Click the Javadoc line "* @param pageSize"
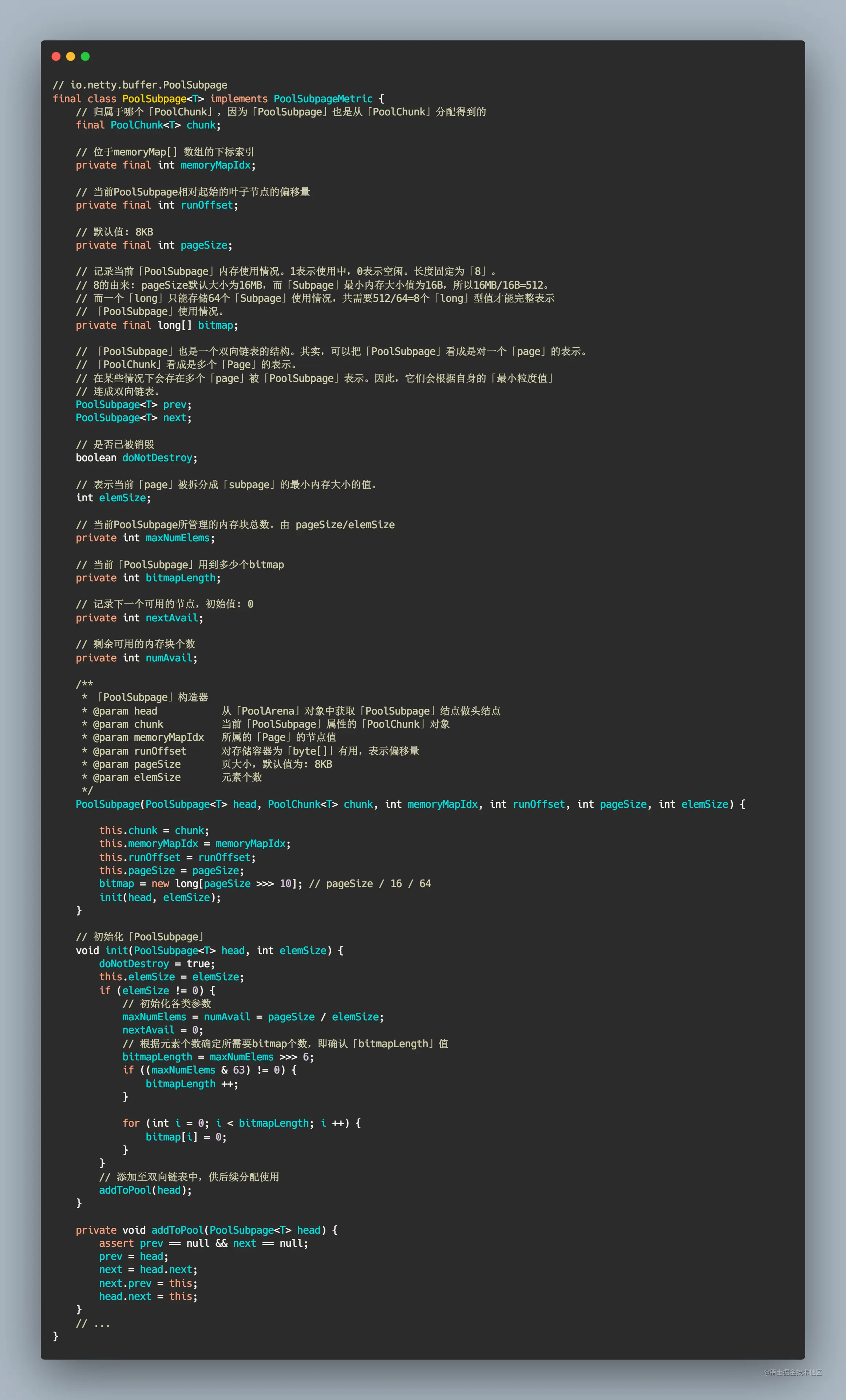Viewport: 846px width, 1400px height. pos(207,764)
